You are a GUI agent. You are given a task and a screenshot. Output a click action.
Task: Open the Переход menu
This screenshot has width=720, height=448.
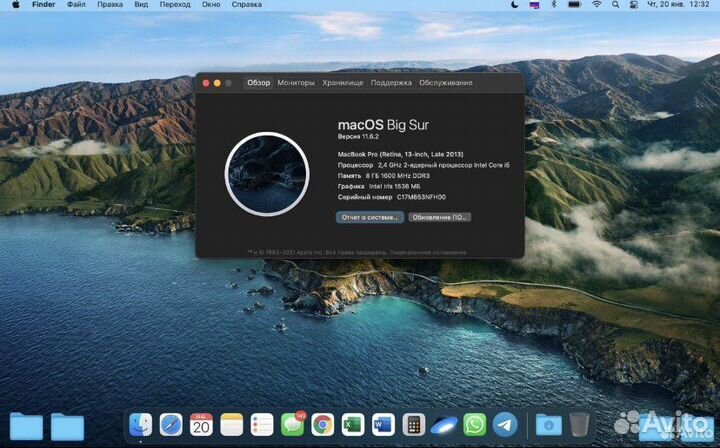click(x=175, y=5)
